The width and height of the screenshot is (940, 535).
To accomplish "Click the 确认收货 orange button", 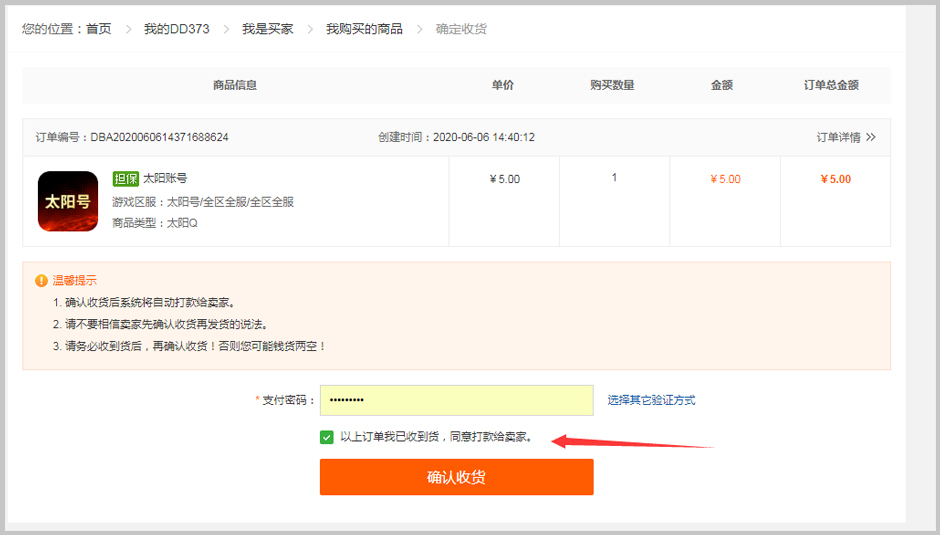I will [x=457, y=477].
